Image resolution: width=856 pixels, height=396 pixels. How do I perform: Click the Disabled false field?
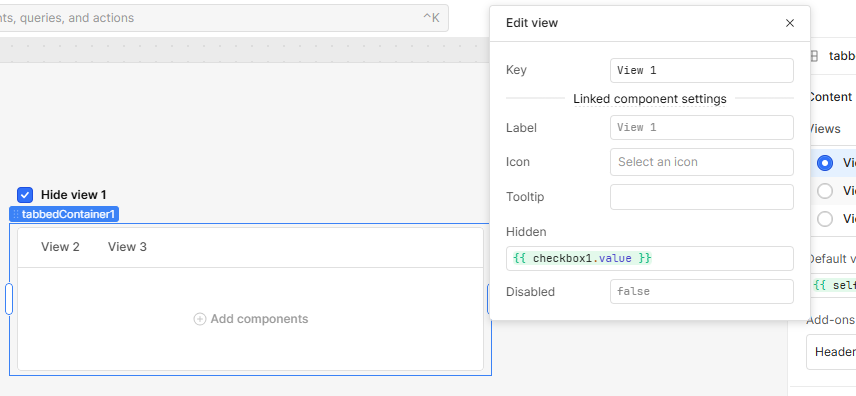(x=702, y=292)
